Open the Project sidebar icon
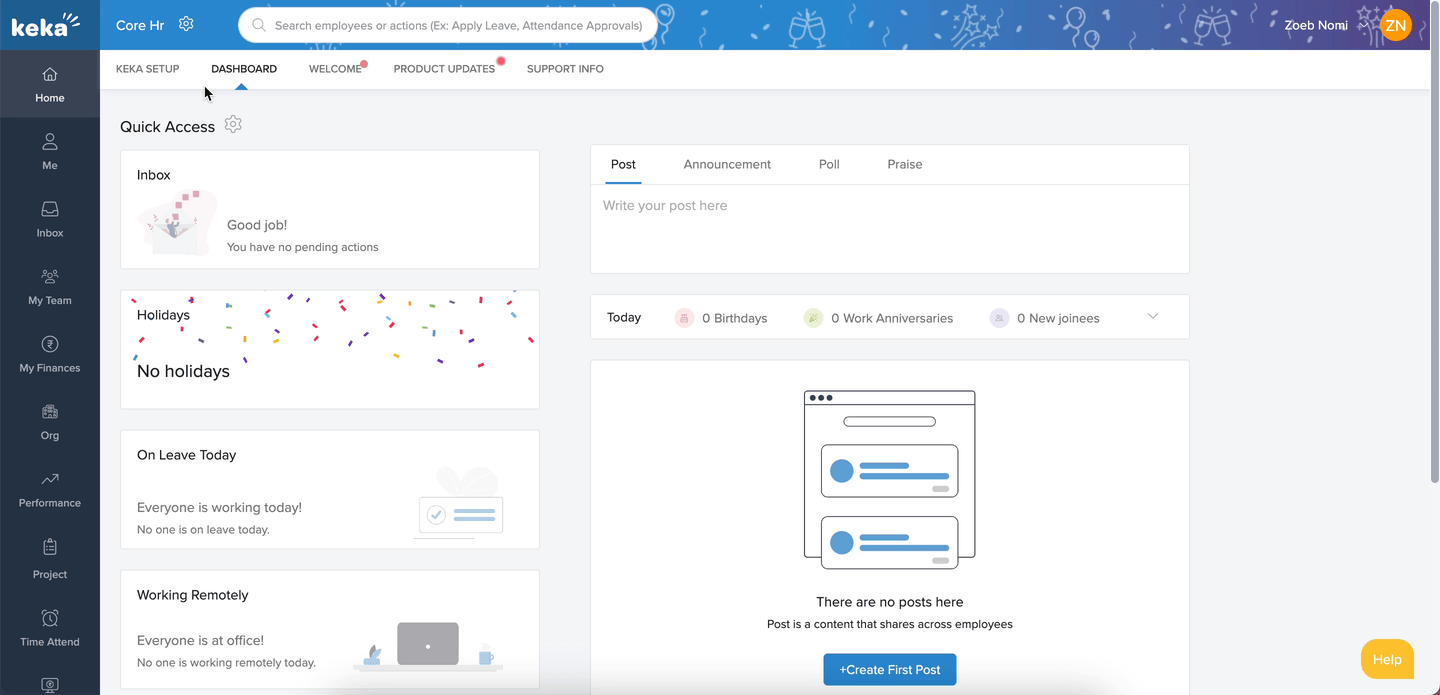The height and width of the screenshot is (695, 1440). [49, 559]
